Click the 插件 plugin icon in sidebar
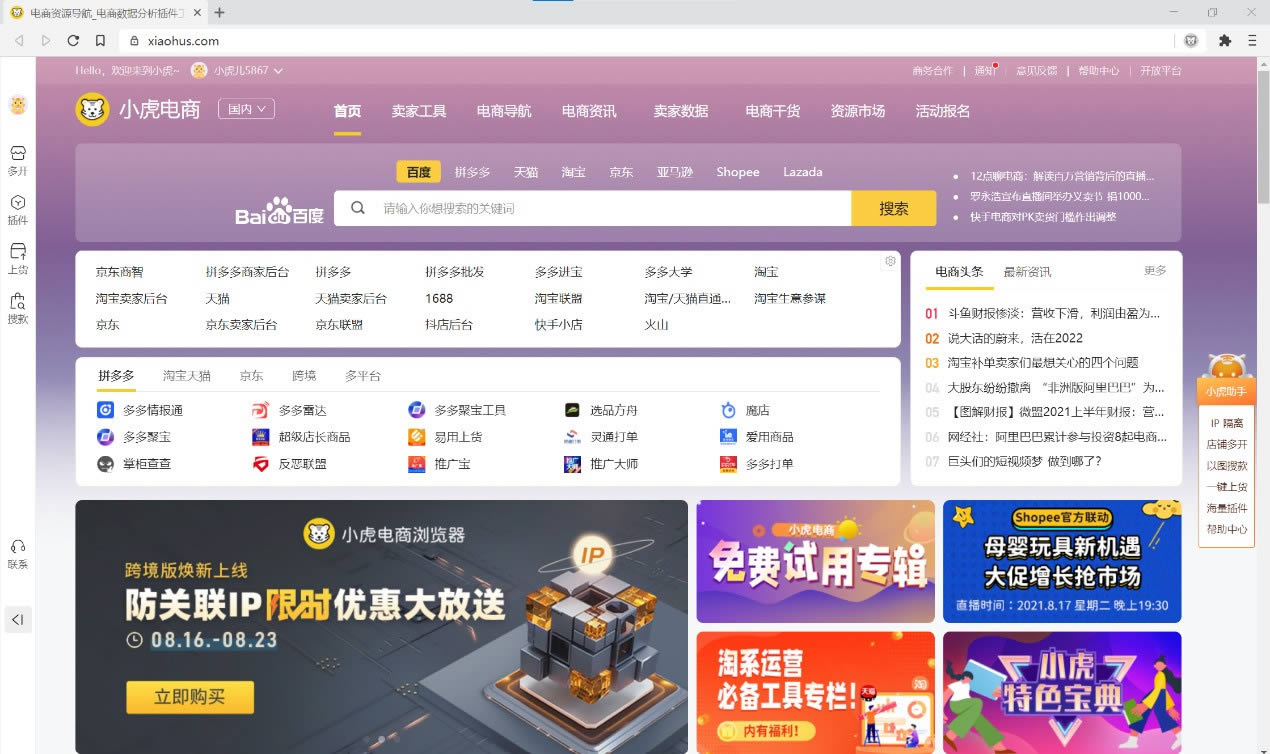 coord(17,202)
